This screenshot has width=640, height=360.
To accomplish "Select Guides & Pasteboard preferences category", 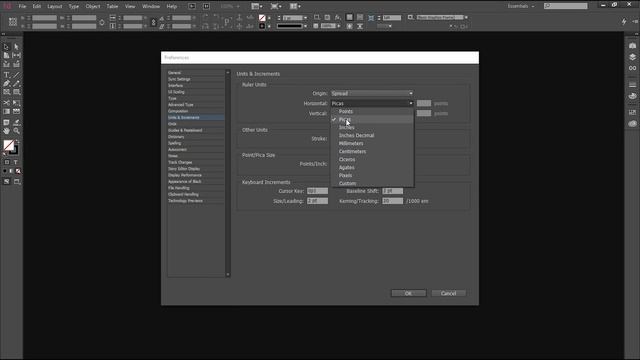I will [x=196, y=130].
